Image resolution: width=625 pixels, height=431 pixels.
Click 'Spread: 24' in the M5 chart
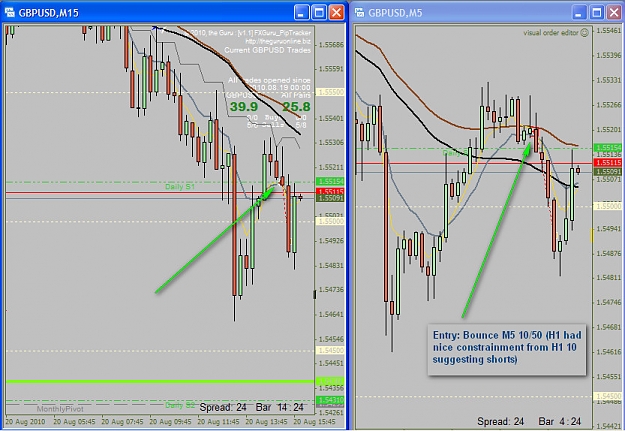[x=500, y=421]
